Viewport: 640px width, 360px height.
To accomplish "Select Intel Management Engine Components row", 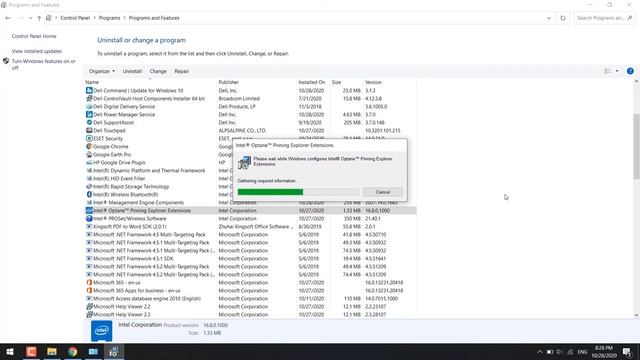I will tap(251, 202).
